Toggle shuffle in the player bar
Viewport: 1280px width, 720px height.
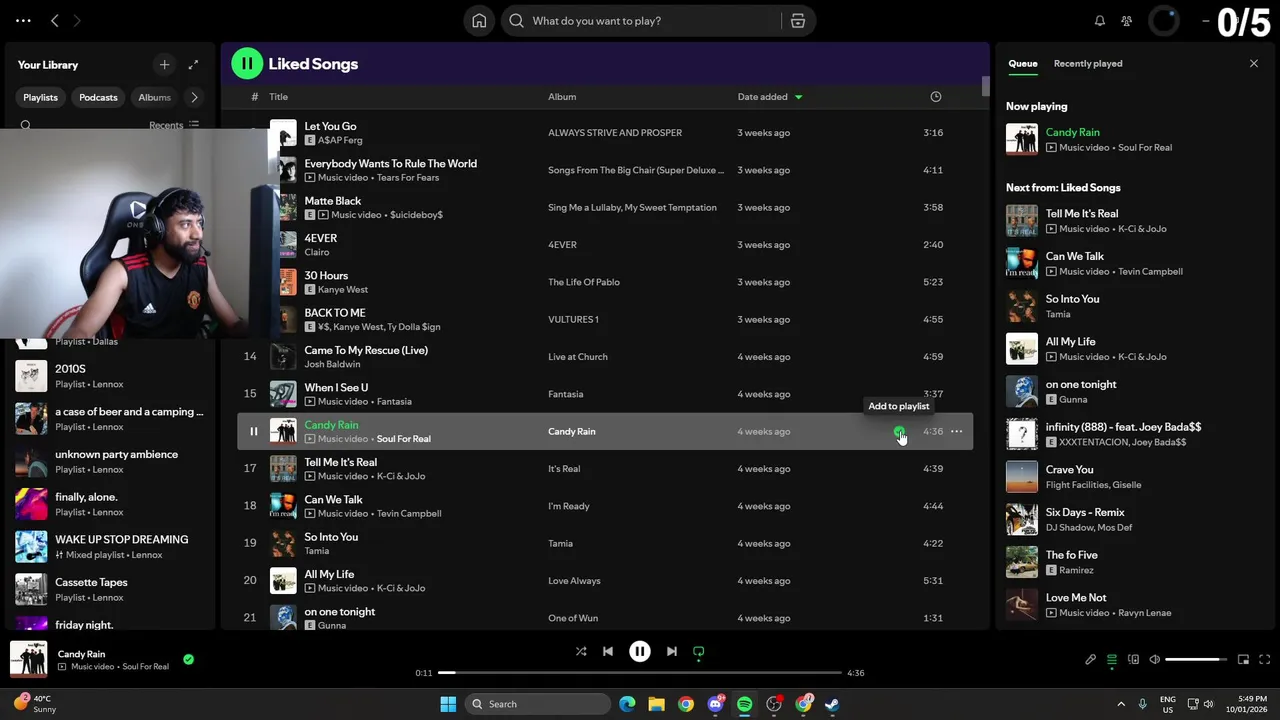point(581,651)
